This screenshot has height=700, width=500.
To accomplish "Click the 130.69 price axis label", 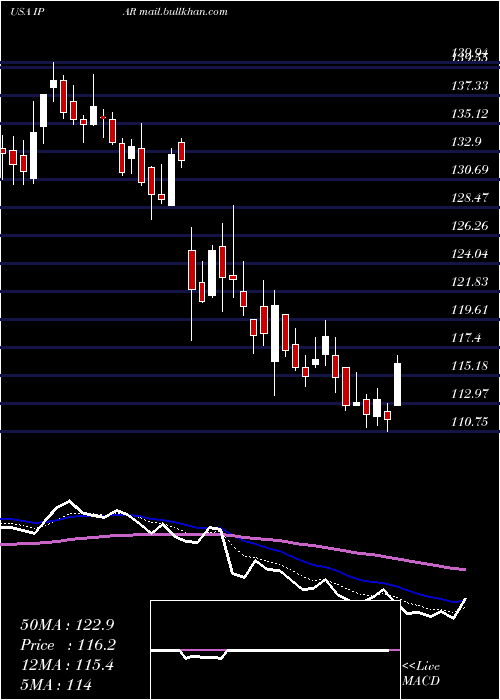I will tap(469, 170).
